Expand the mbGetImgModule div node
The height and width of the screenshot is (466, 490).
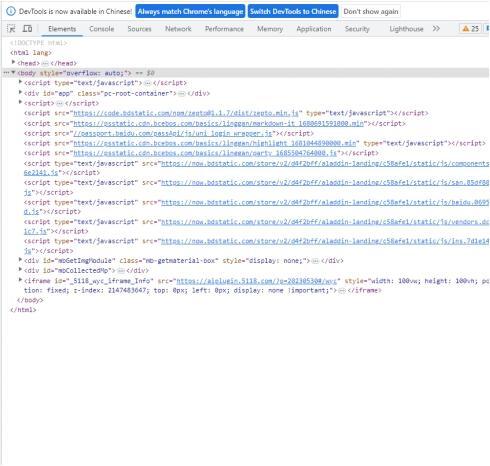point(20,260)
